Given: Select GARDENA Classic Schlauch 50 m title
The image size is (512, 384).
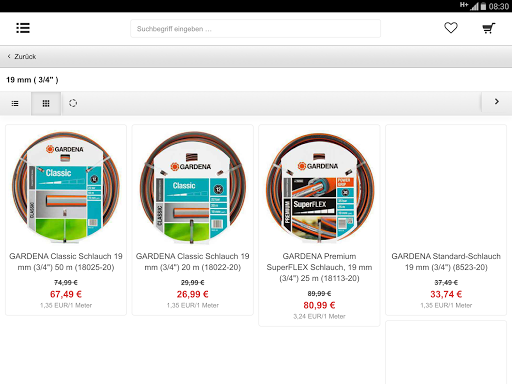Looking at the screenshot, I should point(66,262).
